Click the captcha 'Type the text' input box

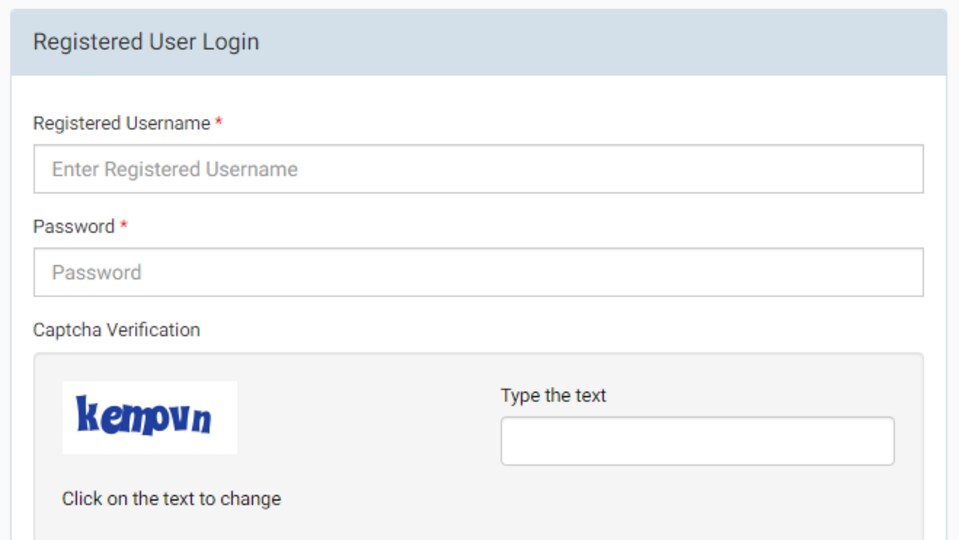tap(697, 441)
